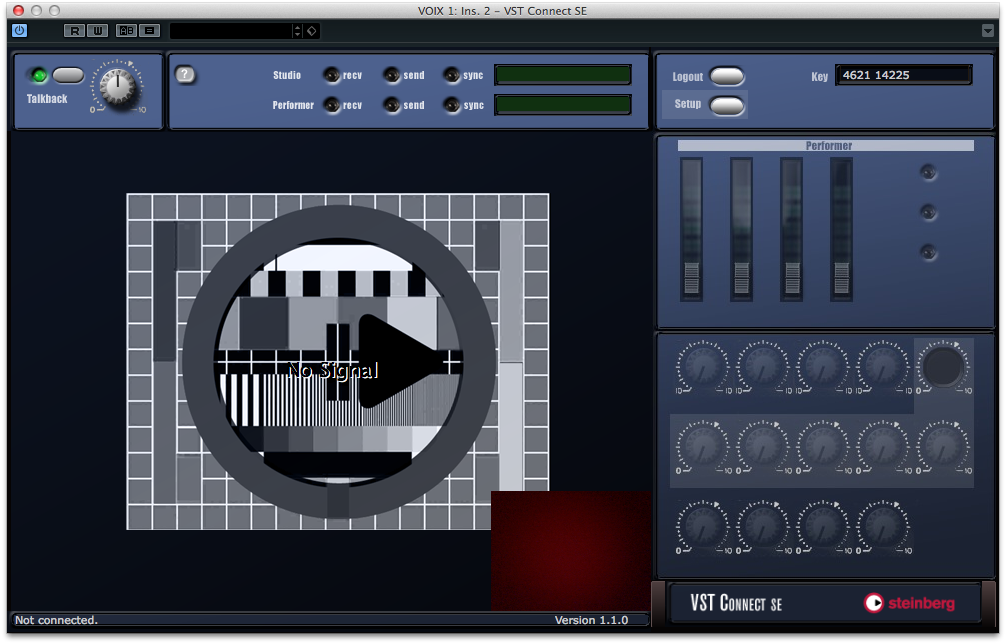Click second knob in bottom knob row
Viewport: 1006px width, 644px height.
point(763,527)
